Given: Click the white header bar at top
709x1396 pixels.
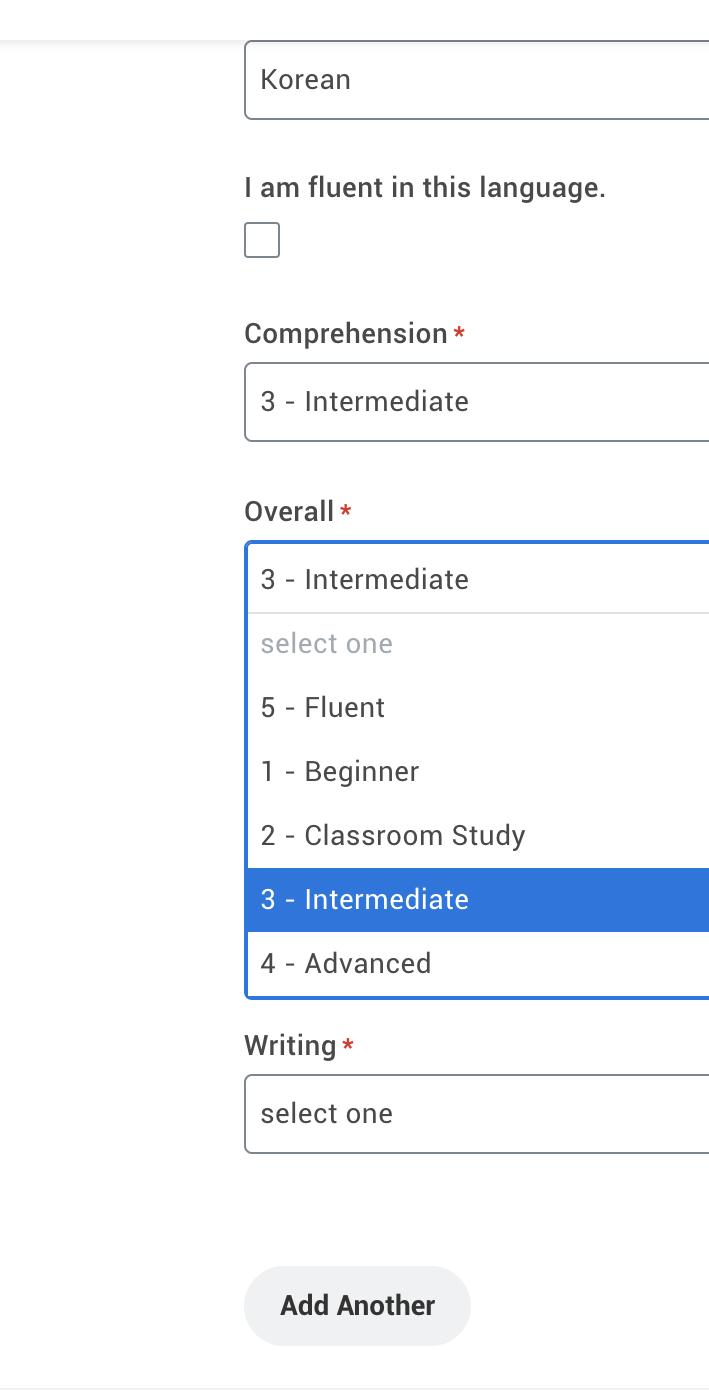Looking at the screenshot, I should [354, 18].
